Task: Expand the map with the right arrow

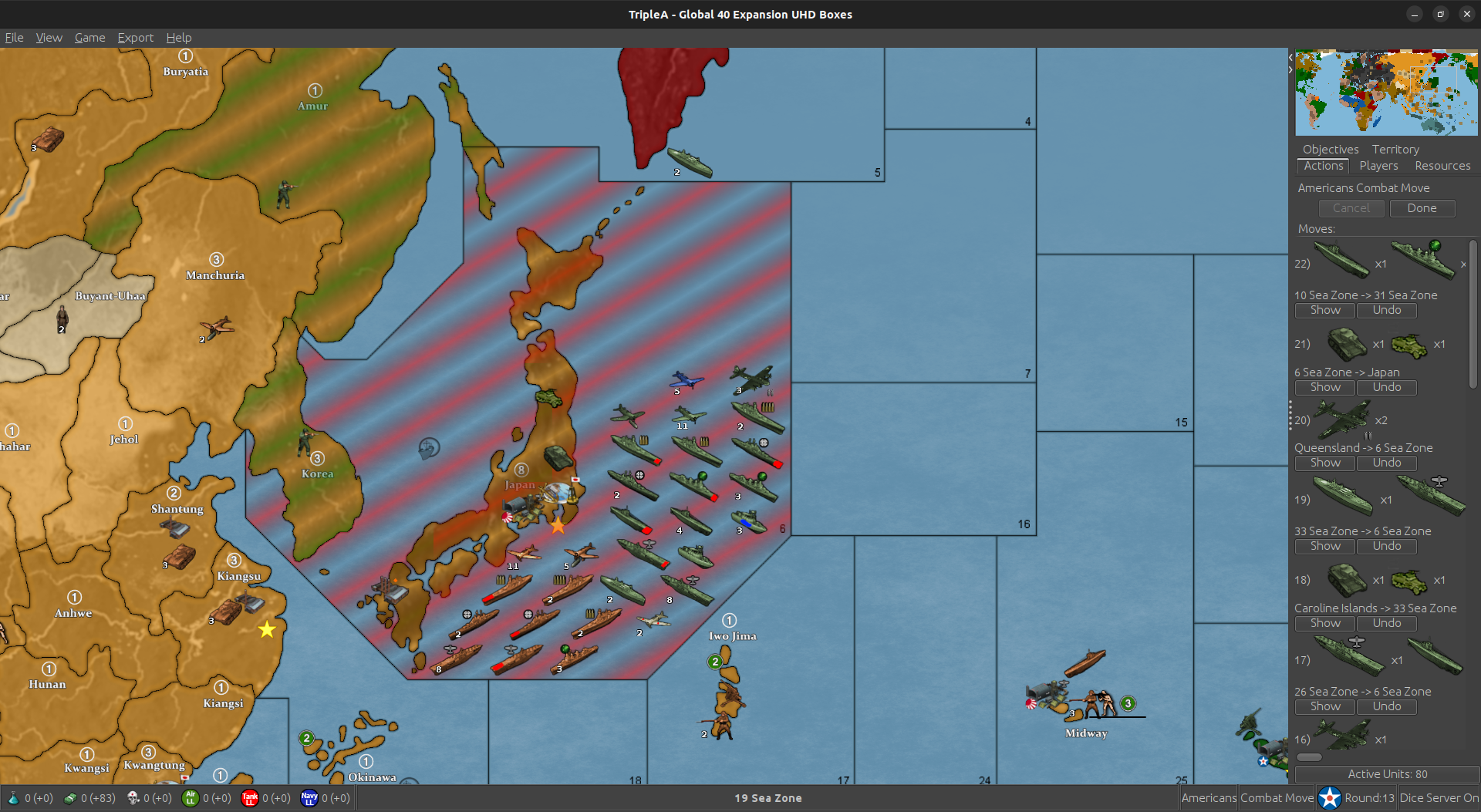Action: pyautogui.click(x=1290, y=69)
